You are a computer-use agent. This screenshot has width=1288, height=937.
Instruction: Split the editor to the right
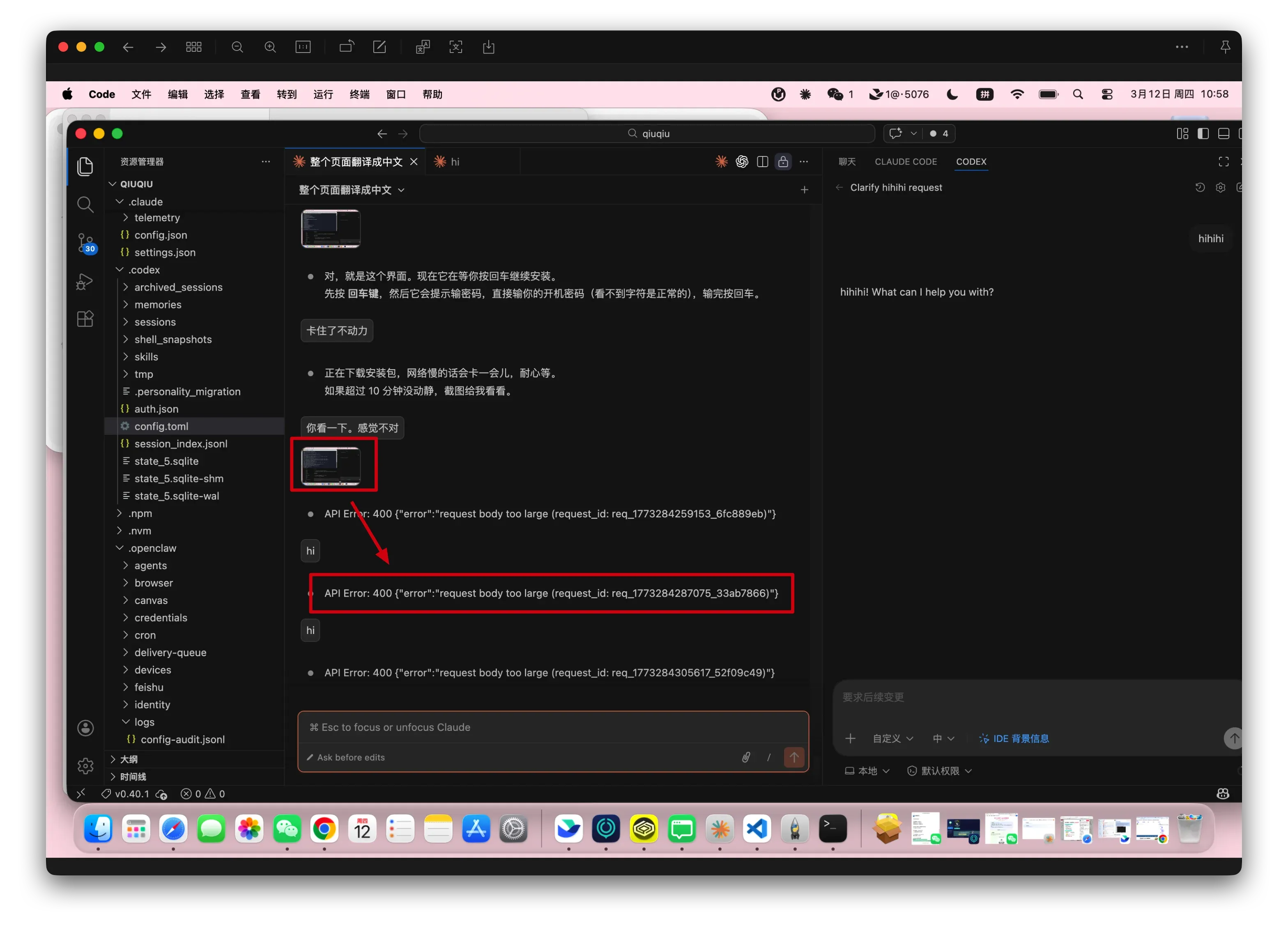[763, 162]
